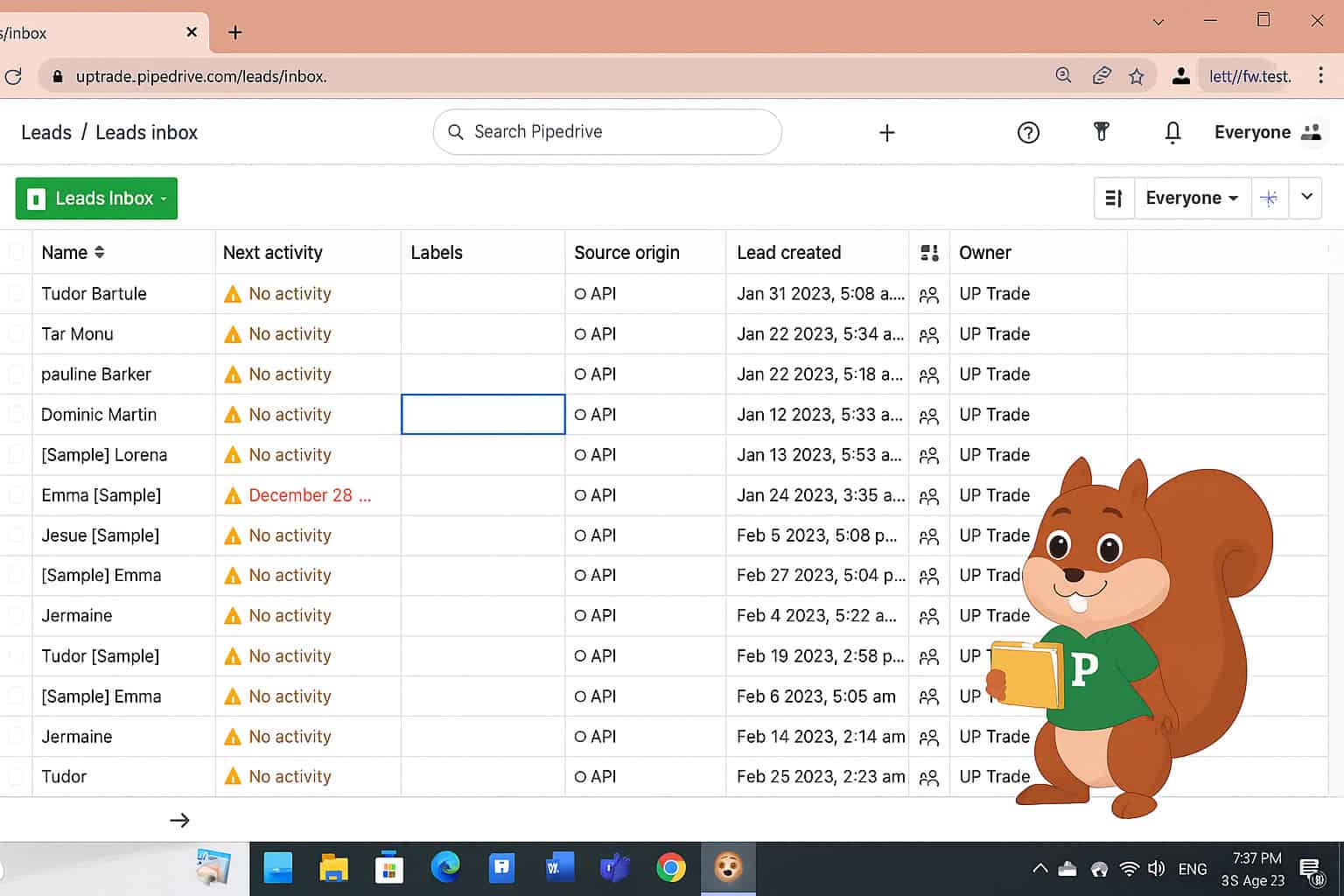Screen dimensions: 1344x896
Task: Open a new browser tab
Action: (x=234, y=33)
